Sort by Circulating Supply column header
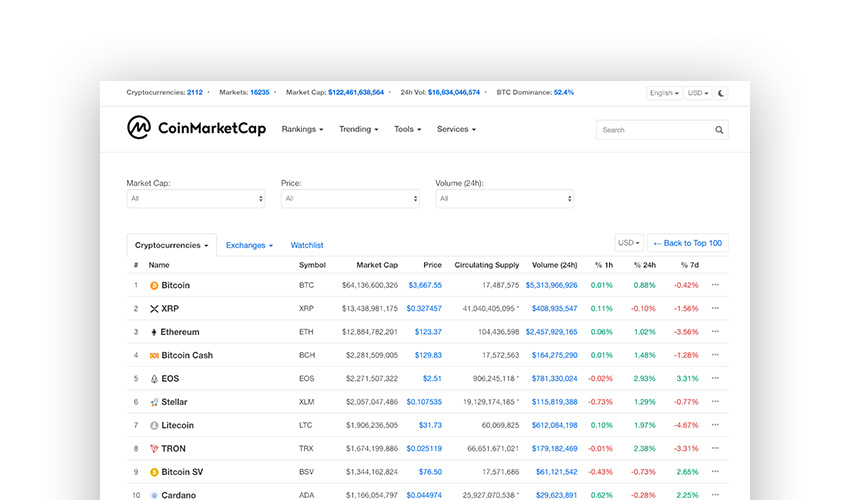This screenshot has width=850, height=500. point(487,265)
